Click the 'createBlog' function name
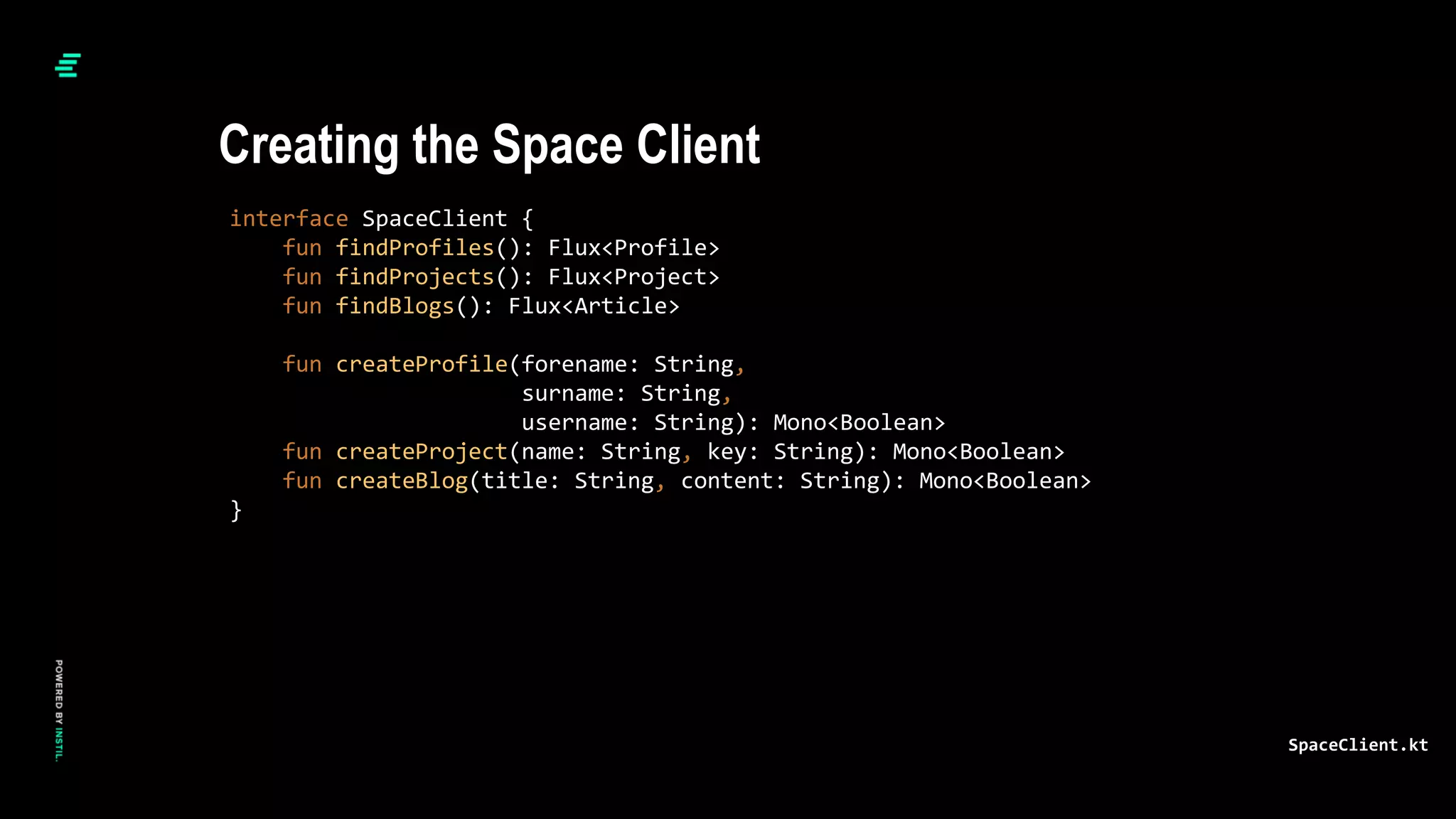Screen dimensions: 1456x819 click(x=402, y=481)
